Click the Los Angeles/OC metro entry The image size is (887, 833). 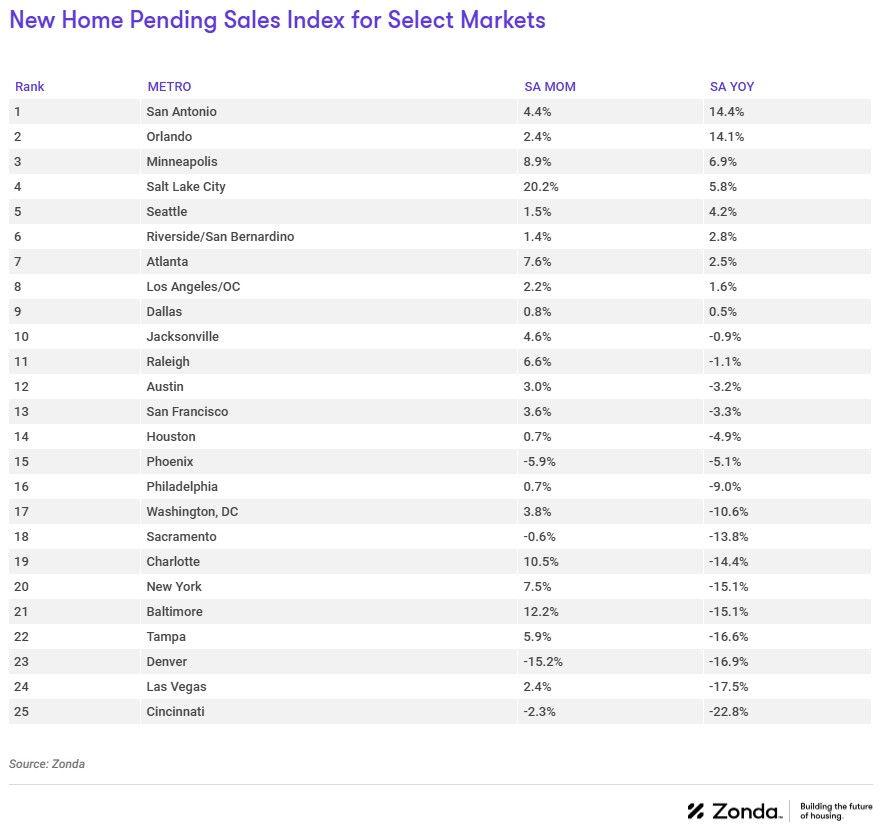tap(193, 287)
